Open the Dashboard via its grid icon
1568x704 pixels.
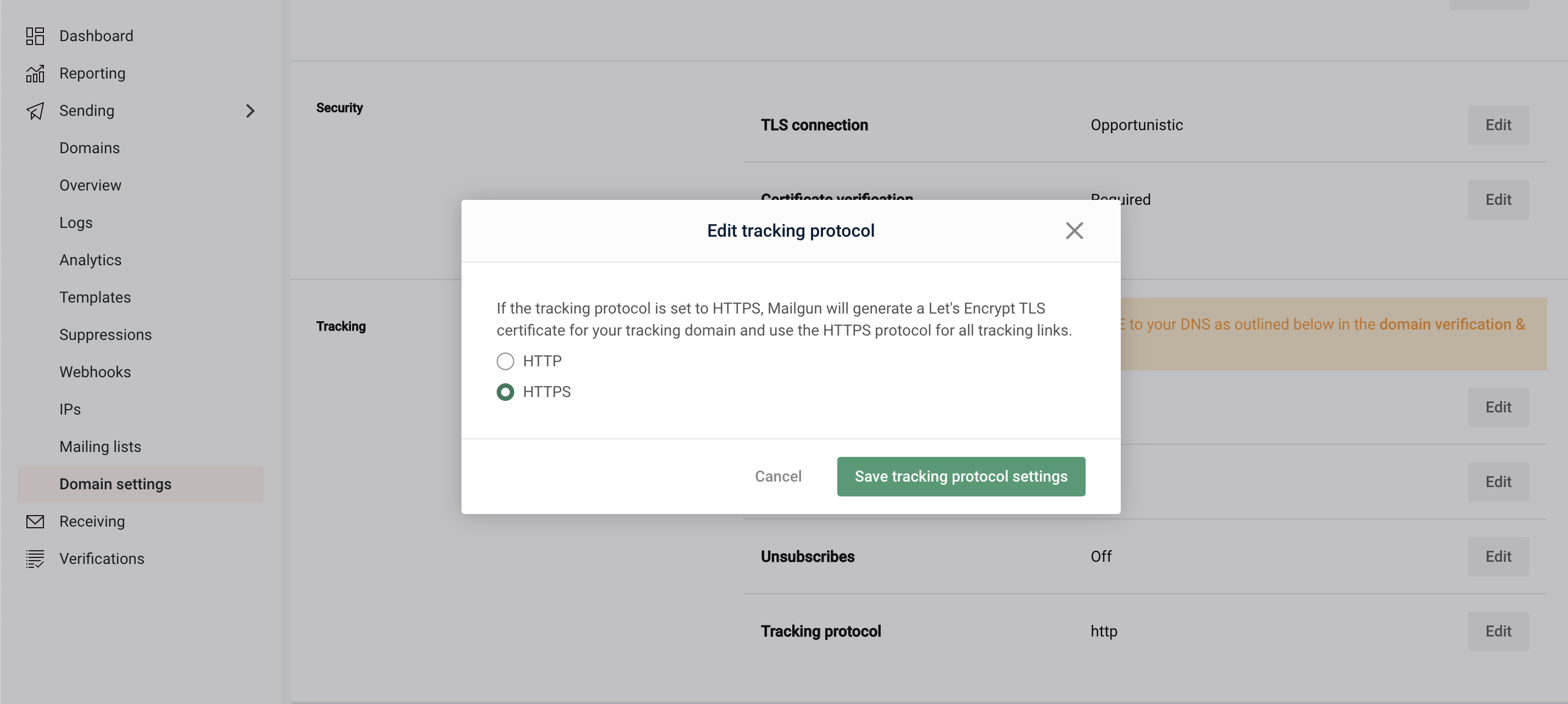click(x=35, y=36)
